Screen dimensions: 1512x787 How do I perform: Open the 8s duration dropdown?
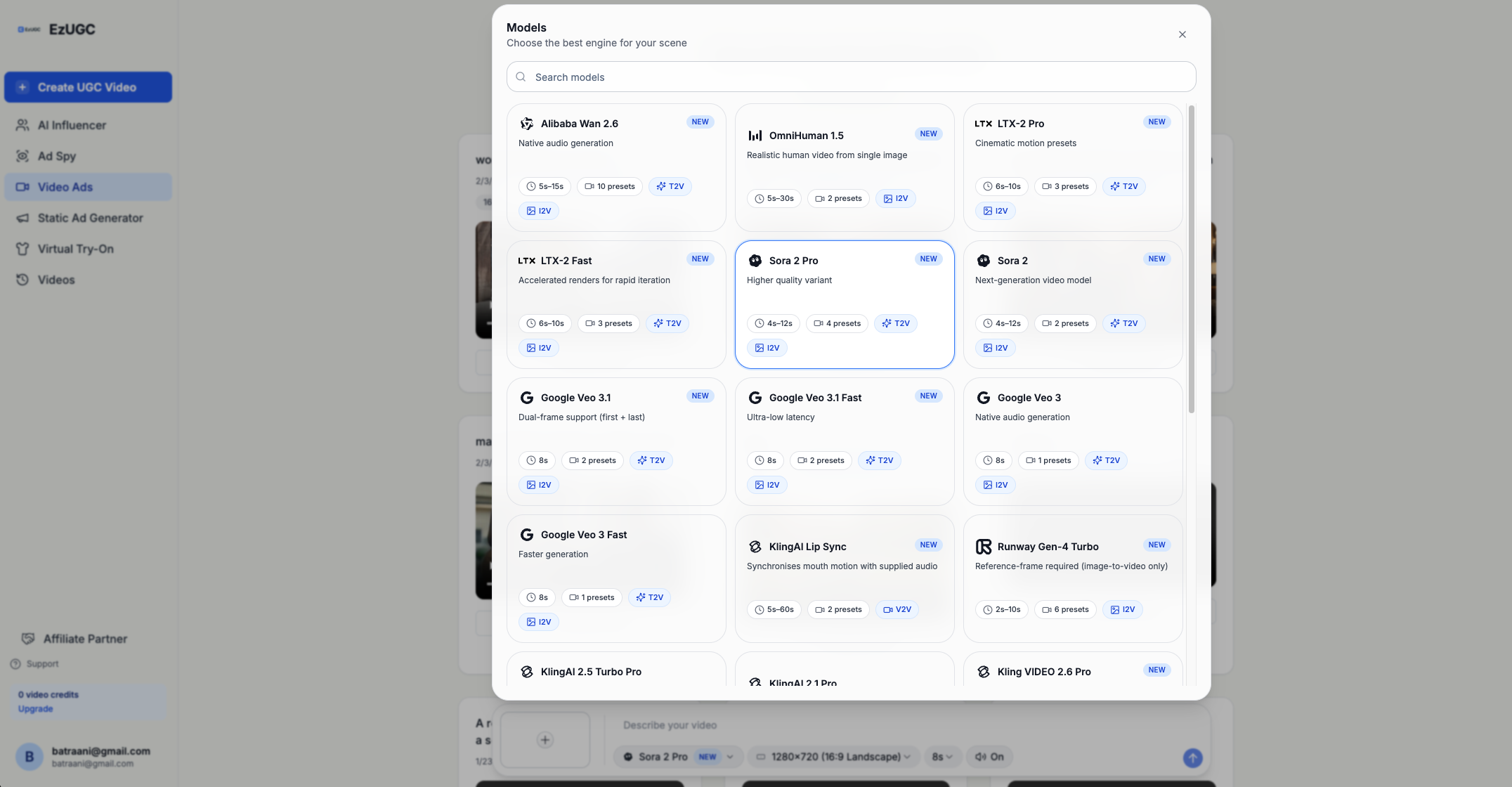(x=941, y=757)
